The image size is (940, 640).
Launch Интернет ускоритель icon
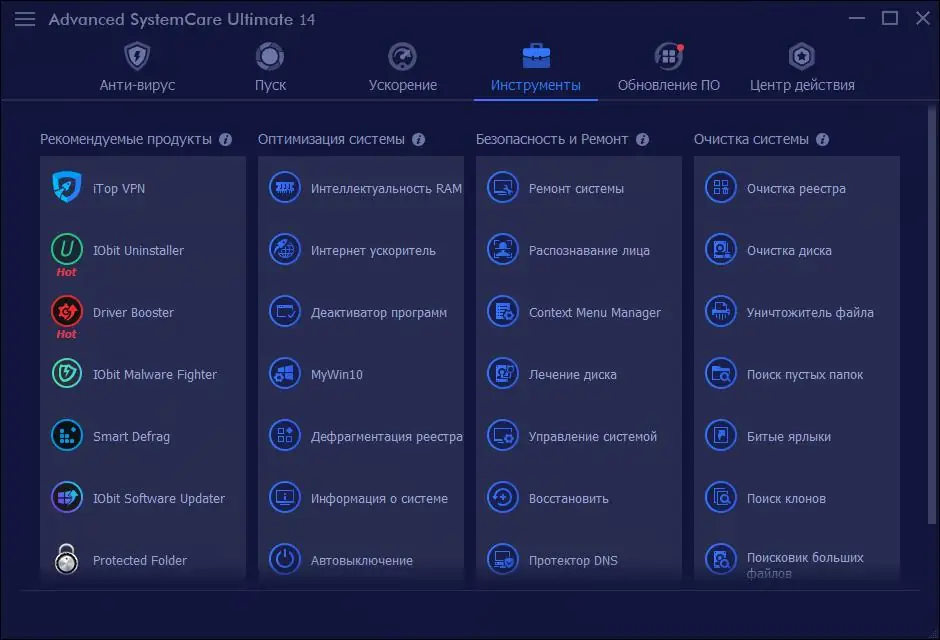(285, 249)
